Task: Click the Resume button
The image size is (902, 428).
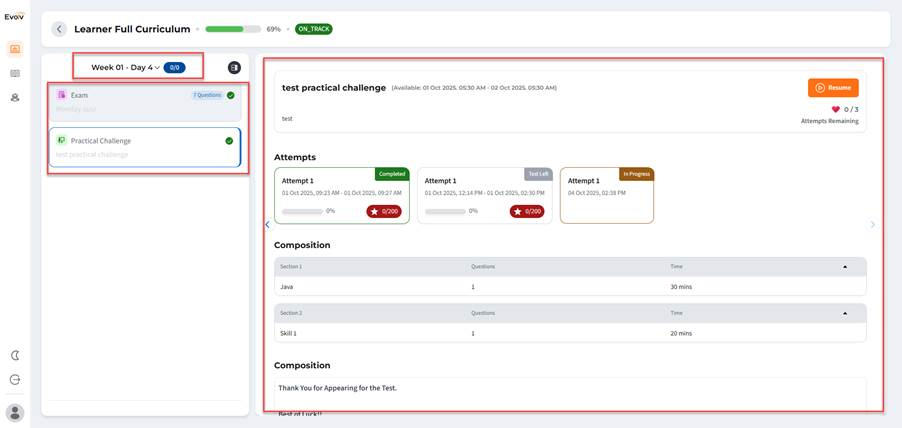Action: click(x=833, y=87)
